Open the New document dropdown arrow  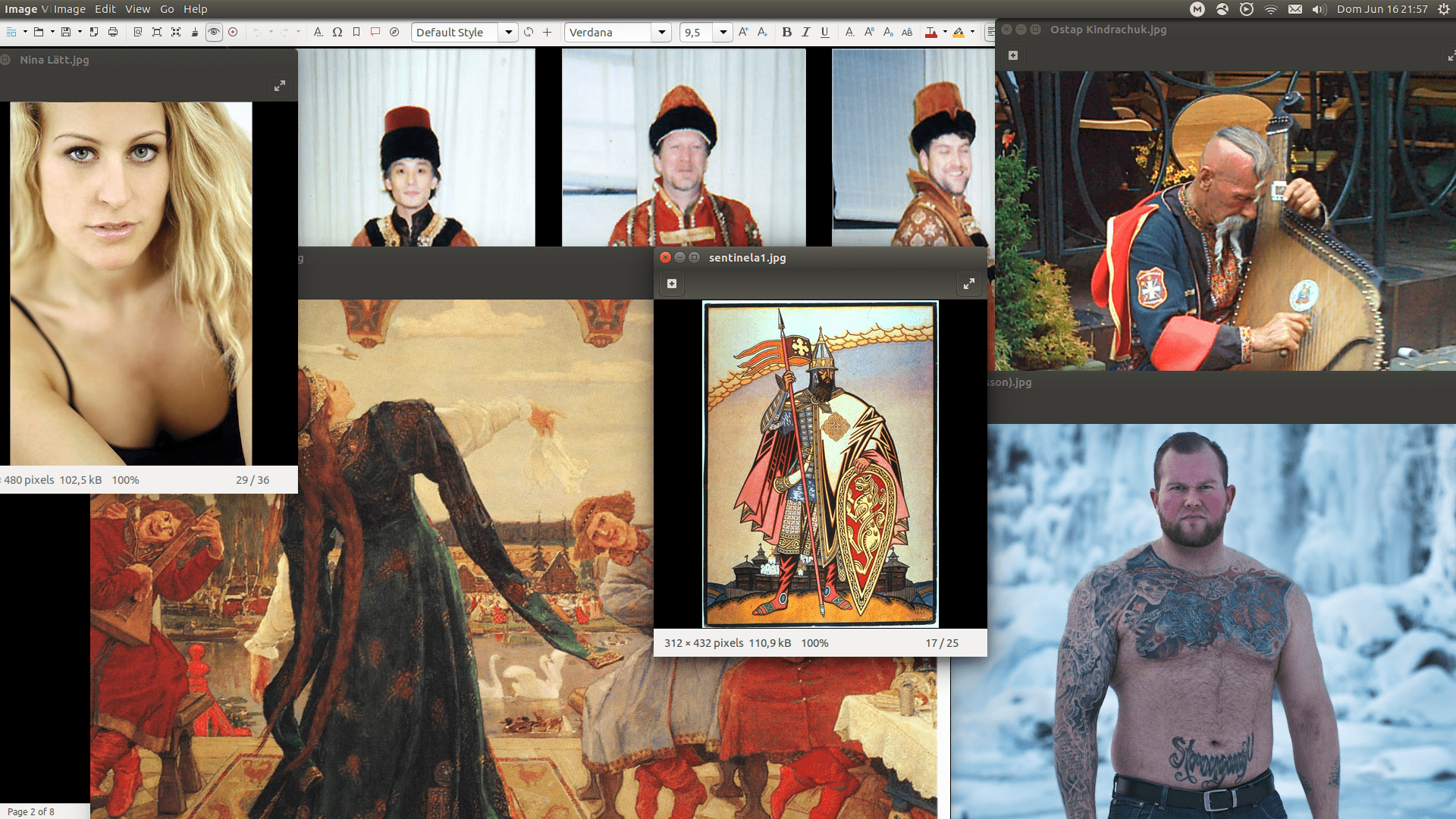click(x=25, y=33)
